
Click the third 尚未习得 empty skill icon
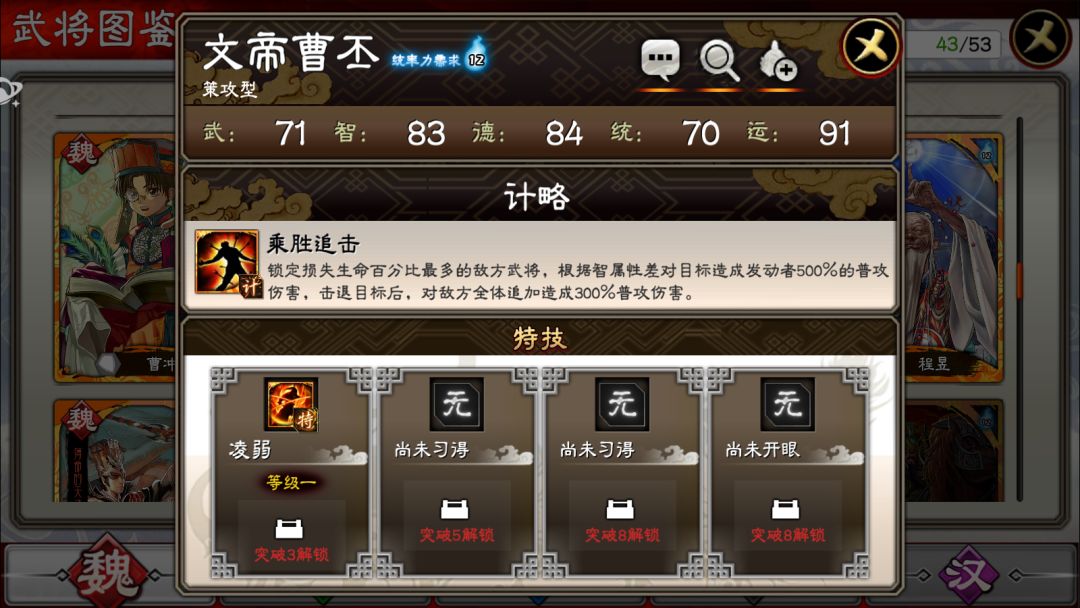pos(622,404)
